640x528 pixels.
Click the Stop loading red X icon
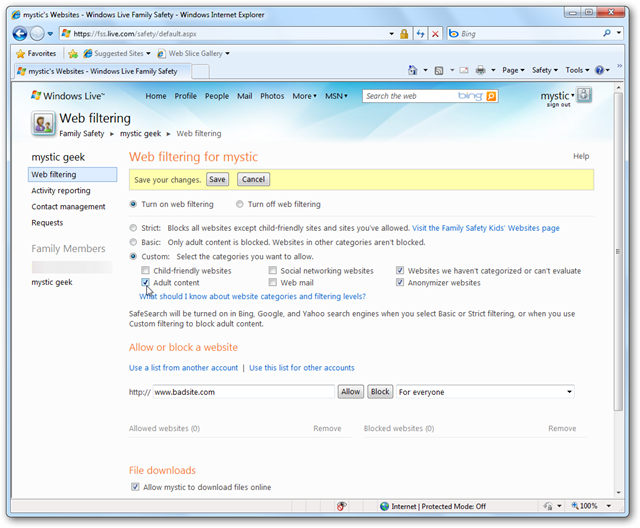point(436,34)
